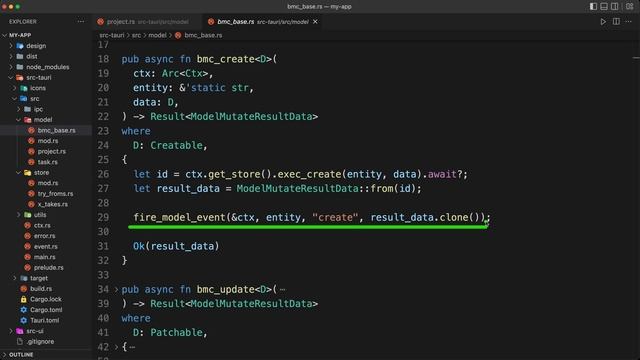Click model in the breadcrumb
640x360 pixels.
(157, 35)
